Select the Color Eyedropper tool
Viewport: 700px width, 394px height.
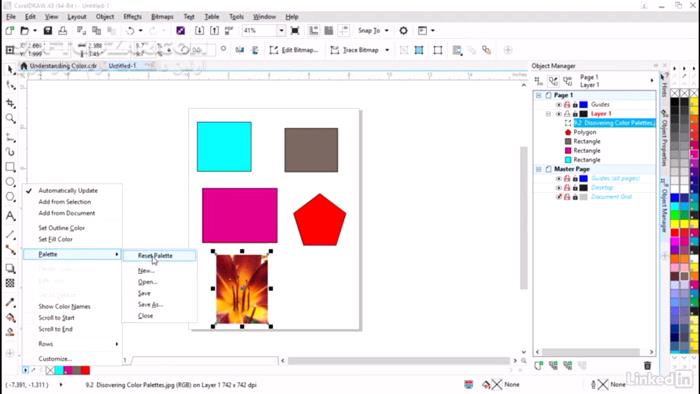click(10, 303)
